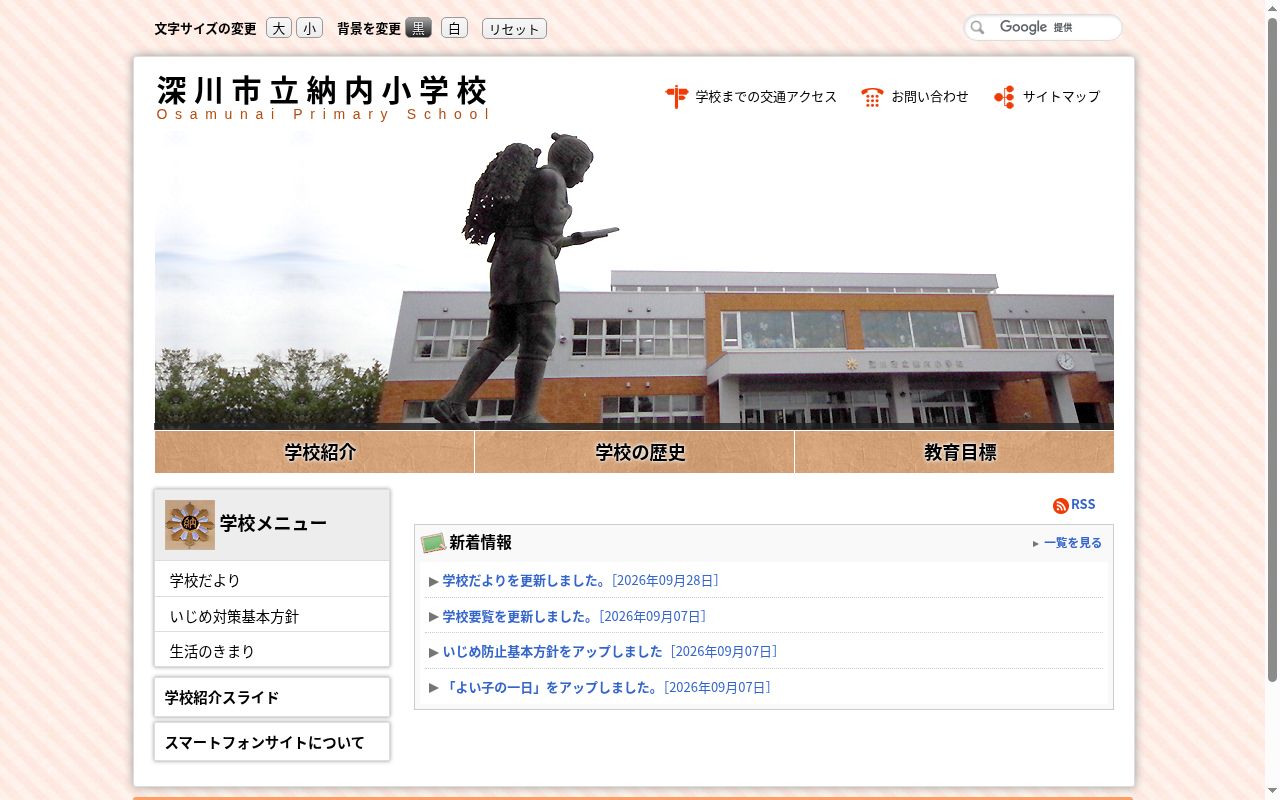This screenshot has width=1280, height=800.
Task: Switch background to white with 白
Action: click(x=454, y=28)
